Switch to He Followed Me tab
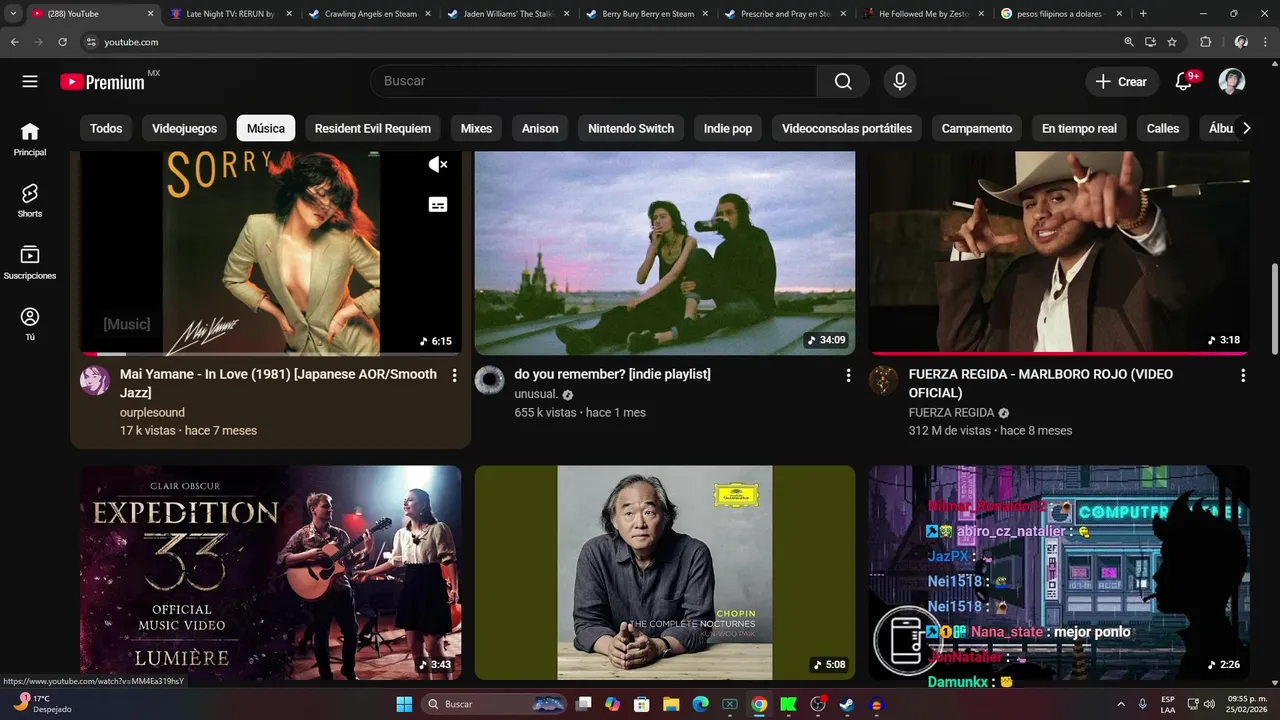 pos(922,14)
